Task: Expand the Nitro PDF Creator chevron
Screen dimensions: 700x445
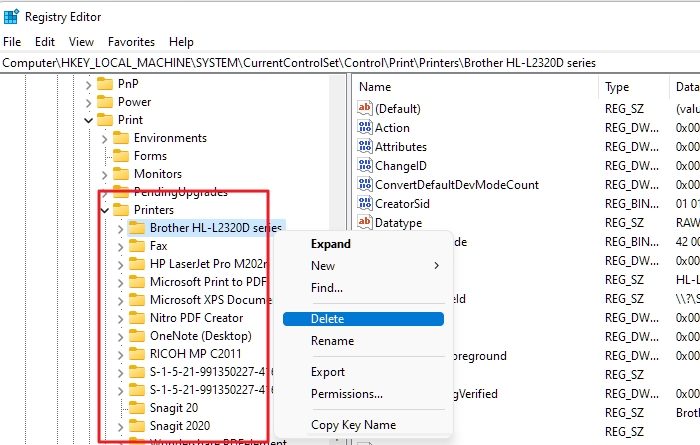Action: pyautogui.click(x=121, y=319)
